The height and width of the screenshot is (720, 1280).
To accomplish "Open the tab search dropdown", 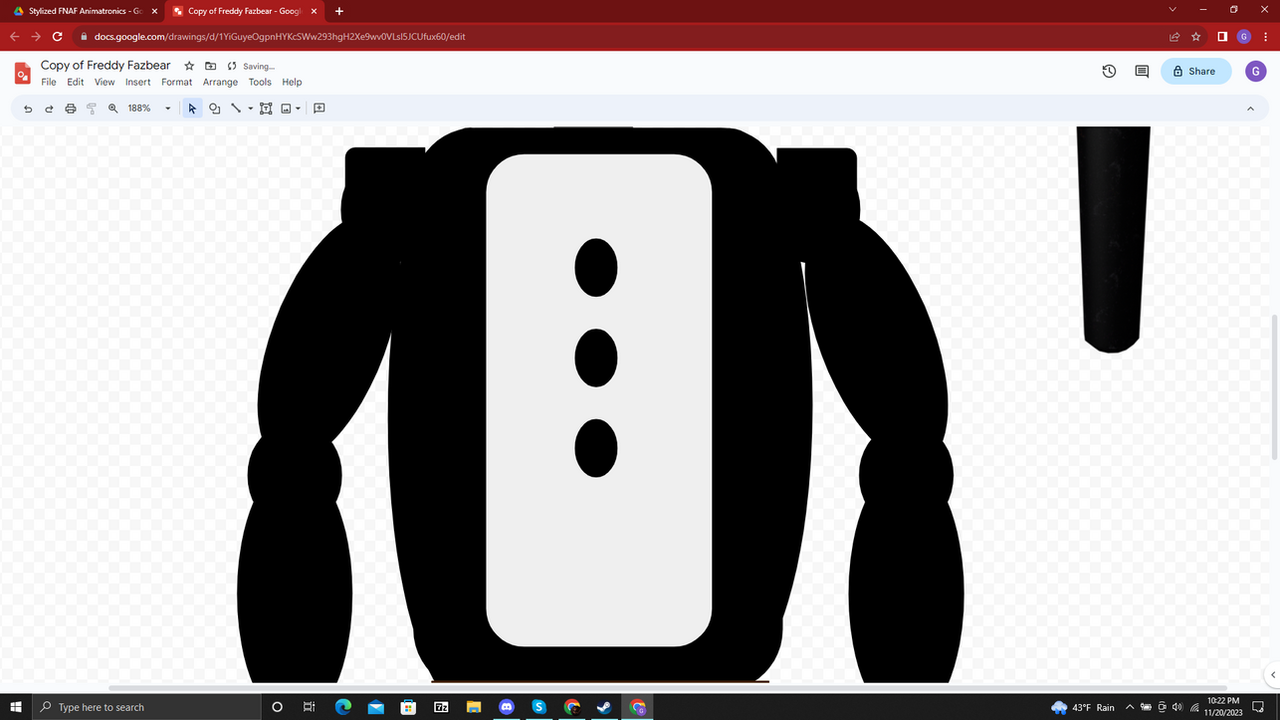I will pos(1173,10).
